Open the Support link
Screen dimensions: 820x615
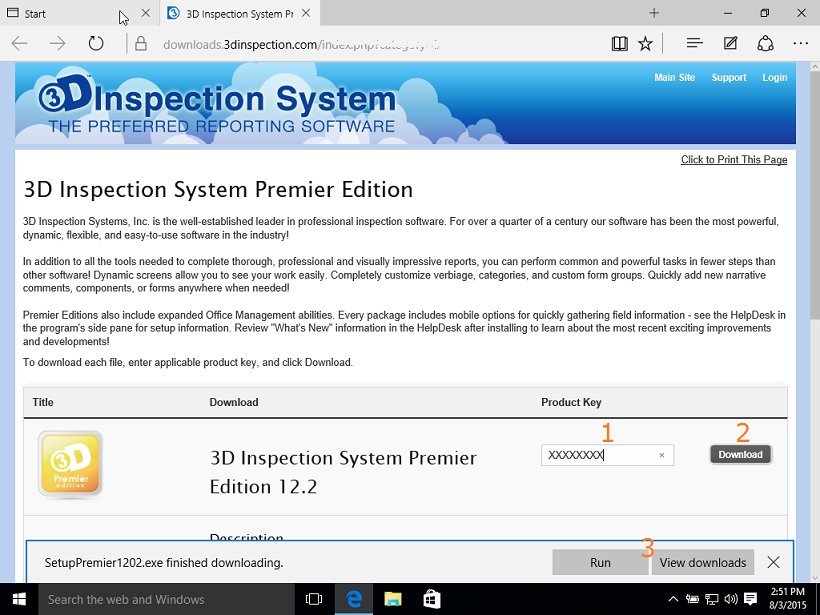coord(729,77)
